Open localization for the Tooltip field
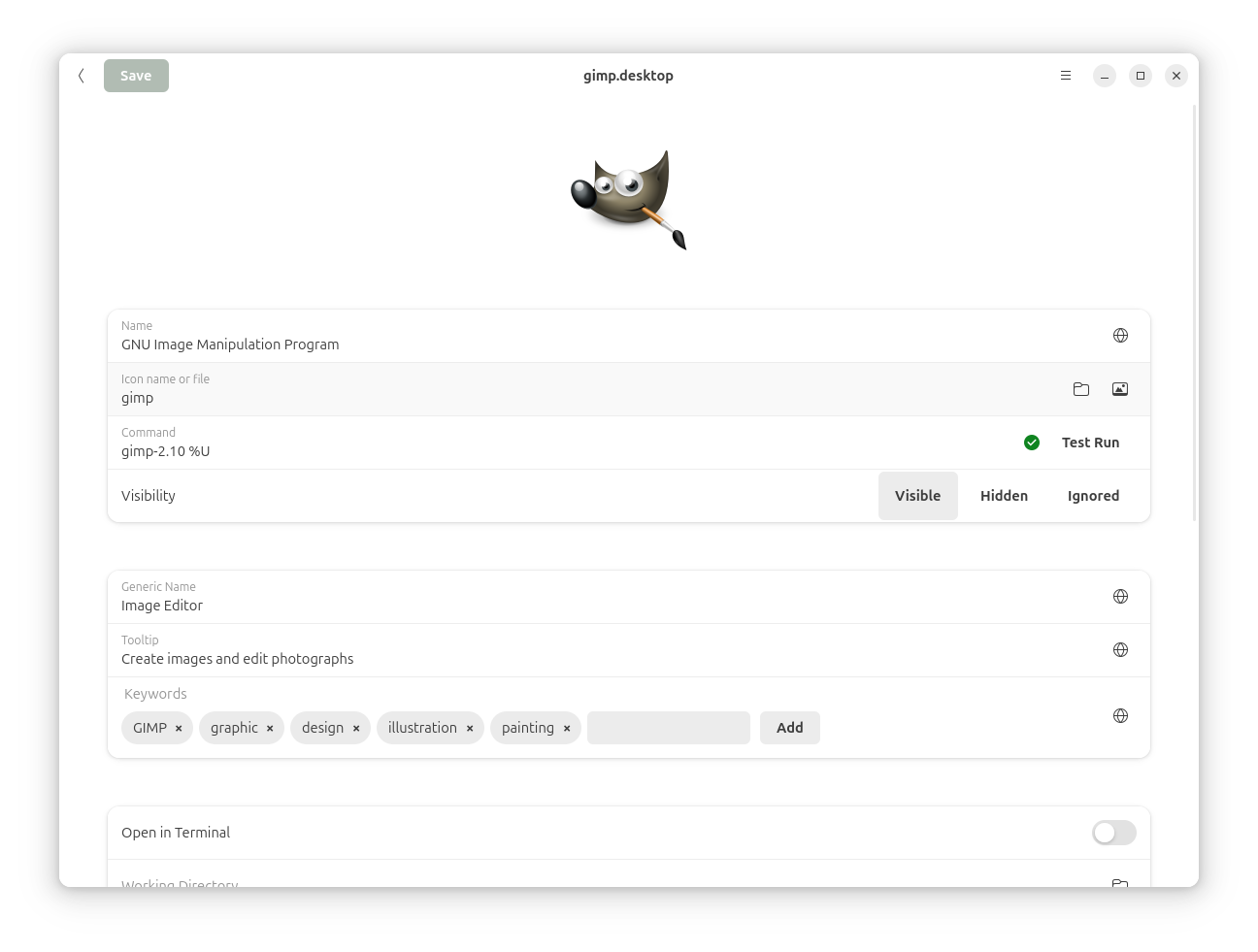 (1120, 650)
